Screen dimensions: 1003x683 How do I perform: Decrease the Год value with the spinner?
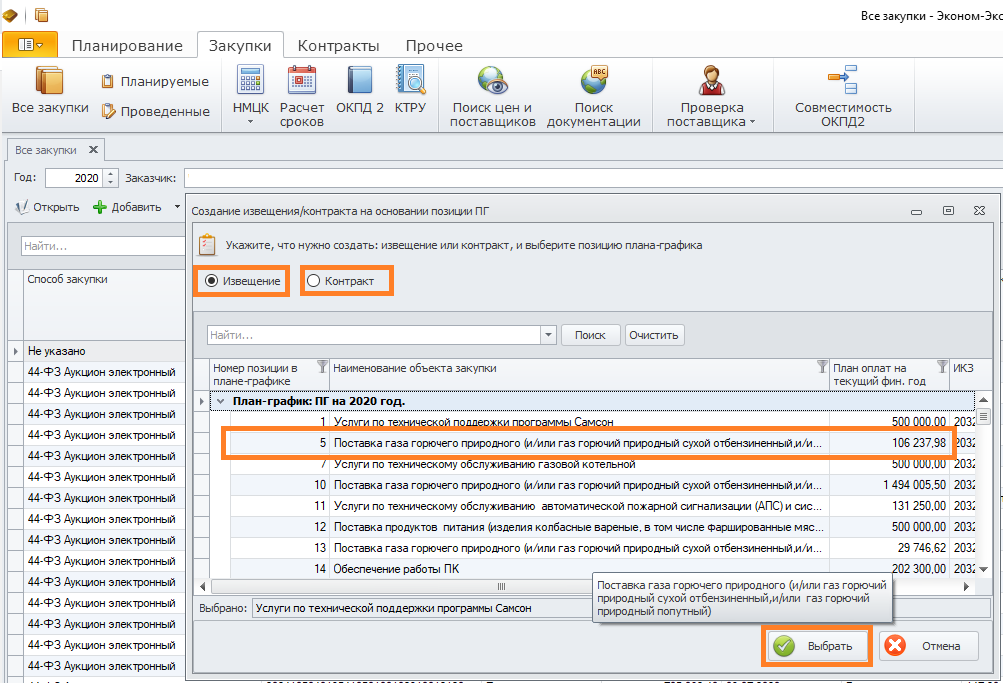pyautogui.click(x=111, y=182)
